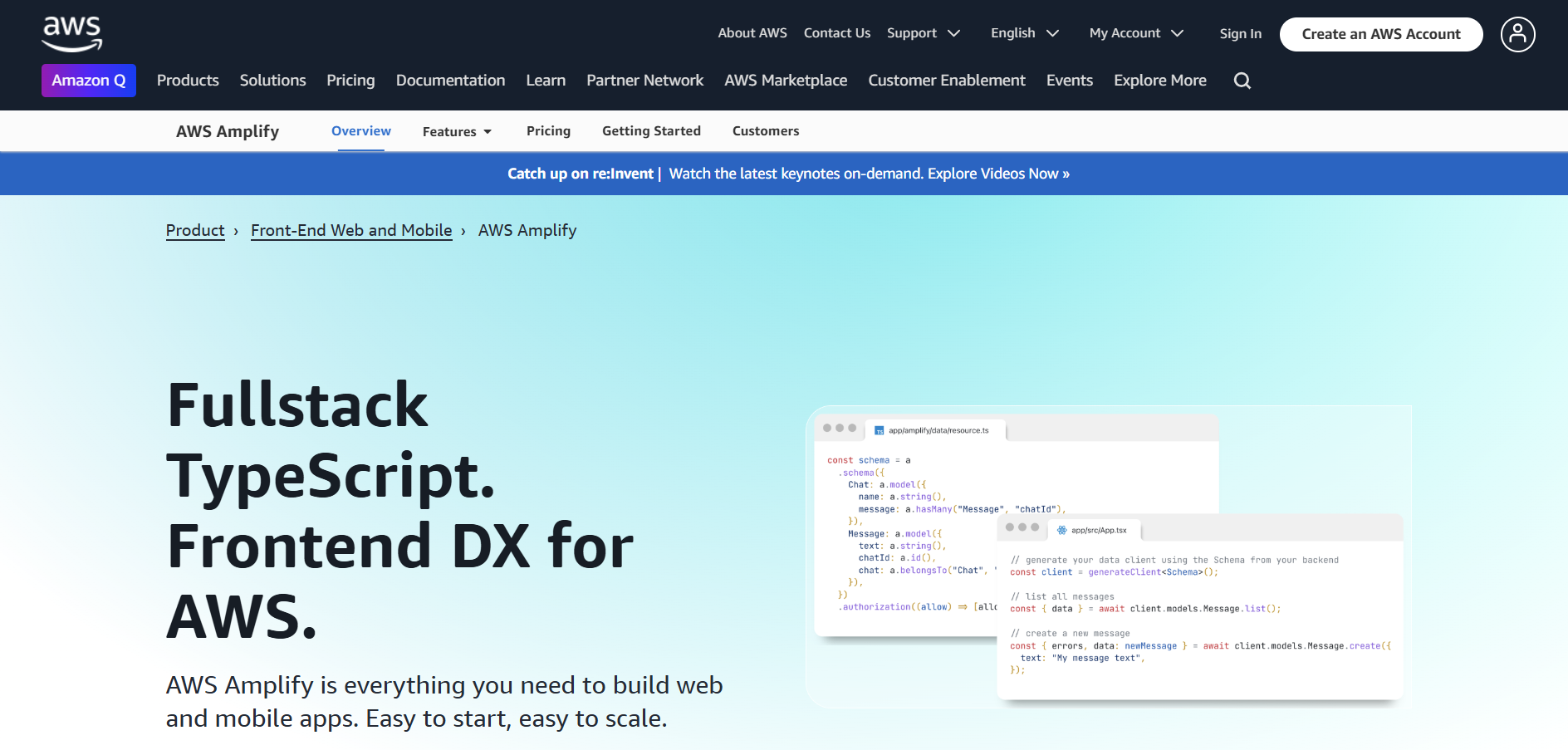
Task: Open the Front-End Web and Mobile breadcrumb
Action: click(x=351, y=230)
